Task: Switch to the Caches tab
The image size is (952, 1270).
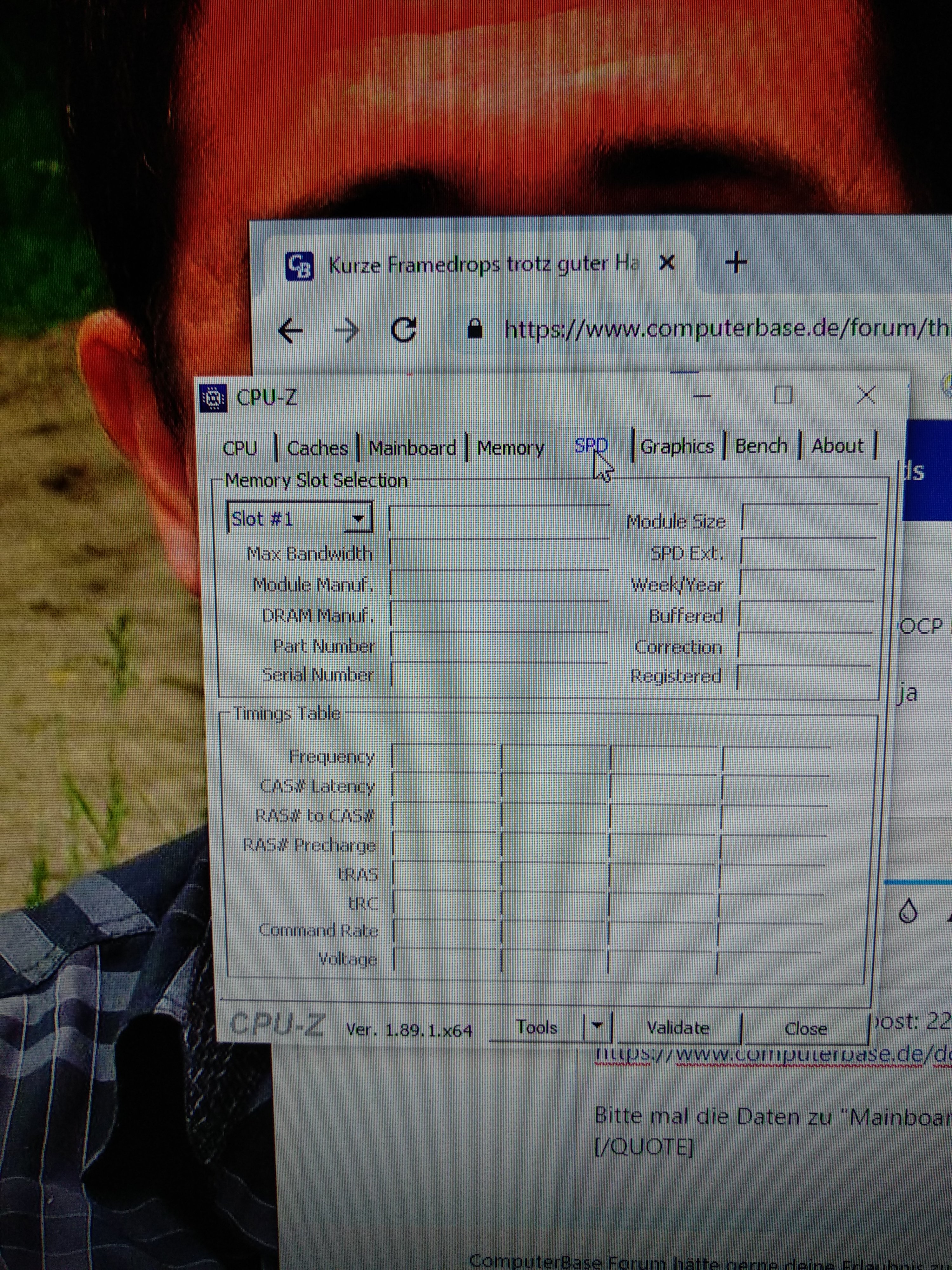Action: pyautogui.click(x=317, y=448)
